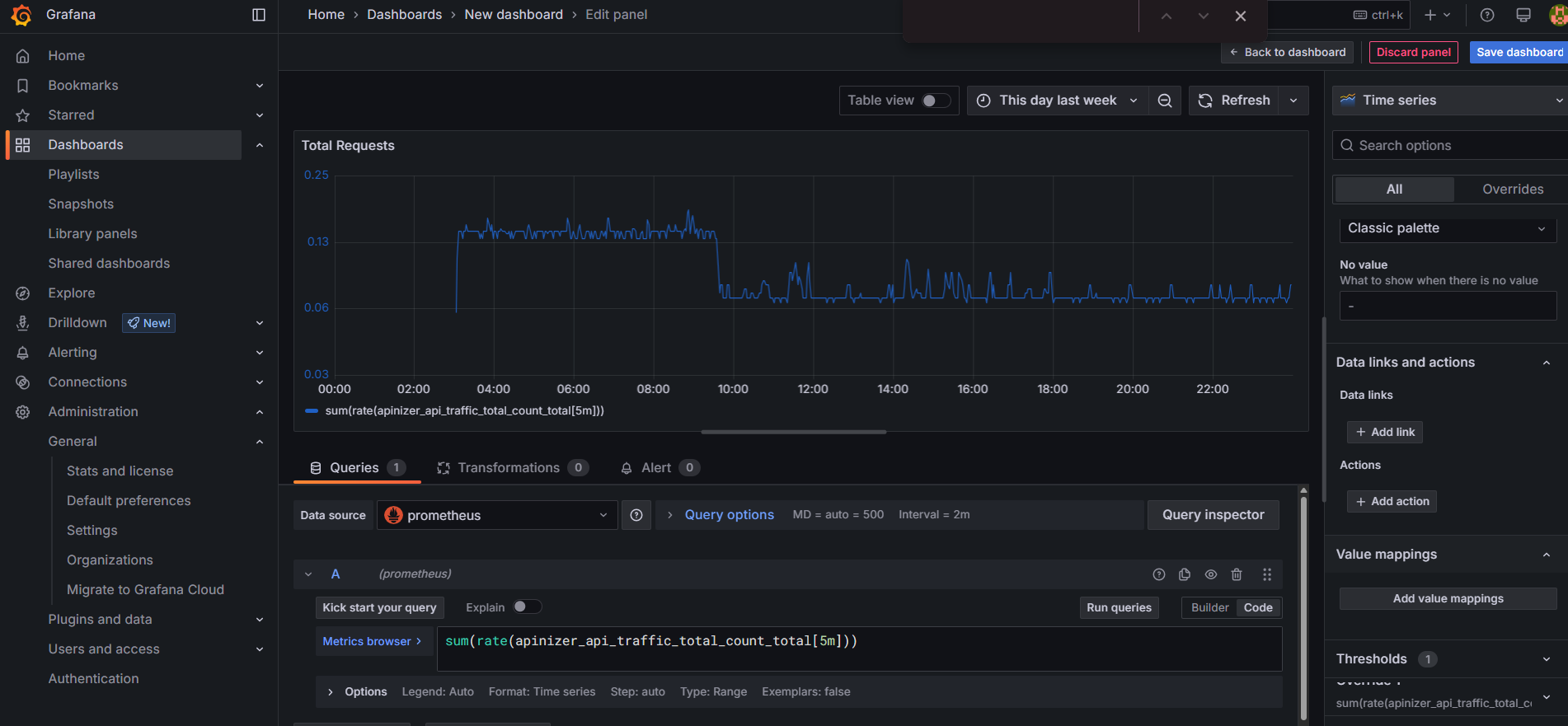Toggle Table view switch
This screenshot has width=1568, height=726.
click(936, 101)
